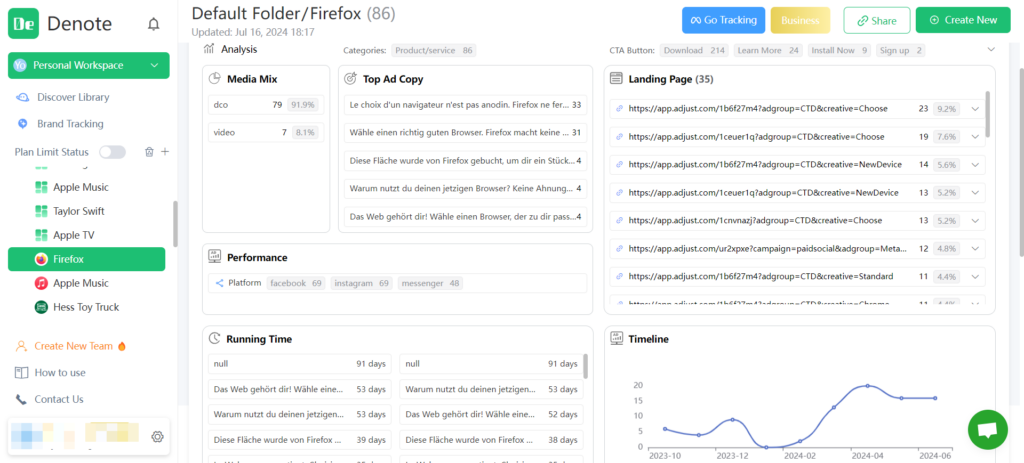Select Taylor Swift folder
The image size is (1024, 463).
78,212
